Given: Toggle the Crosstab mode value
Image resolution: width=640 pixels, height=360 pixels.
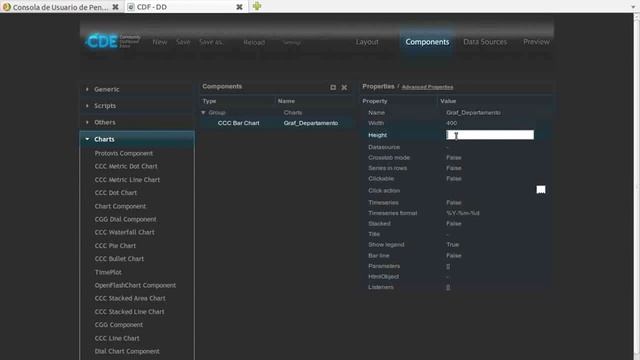Looking at the screenshot, I should tap(453, 158).
